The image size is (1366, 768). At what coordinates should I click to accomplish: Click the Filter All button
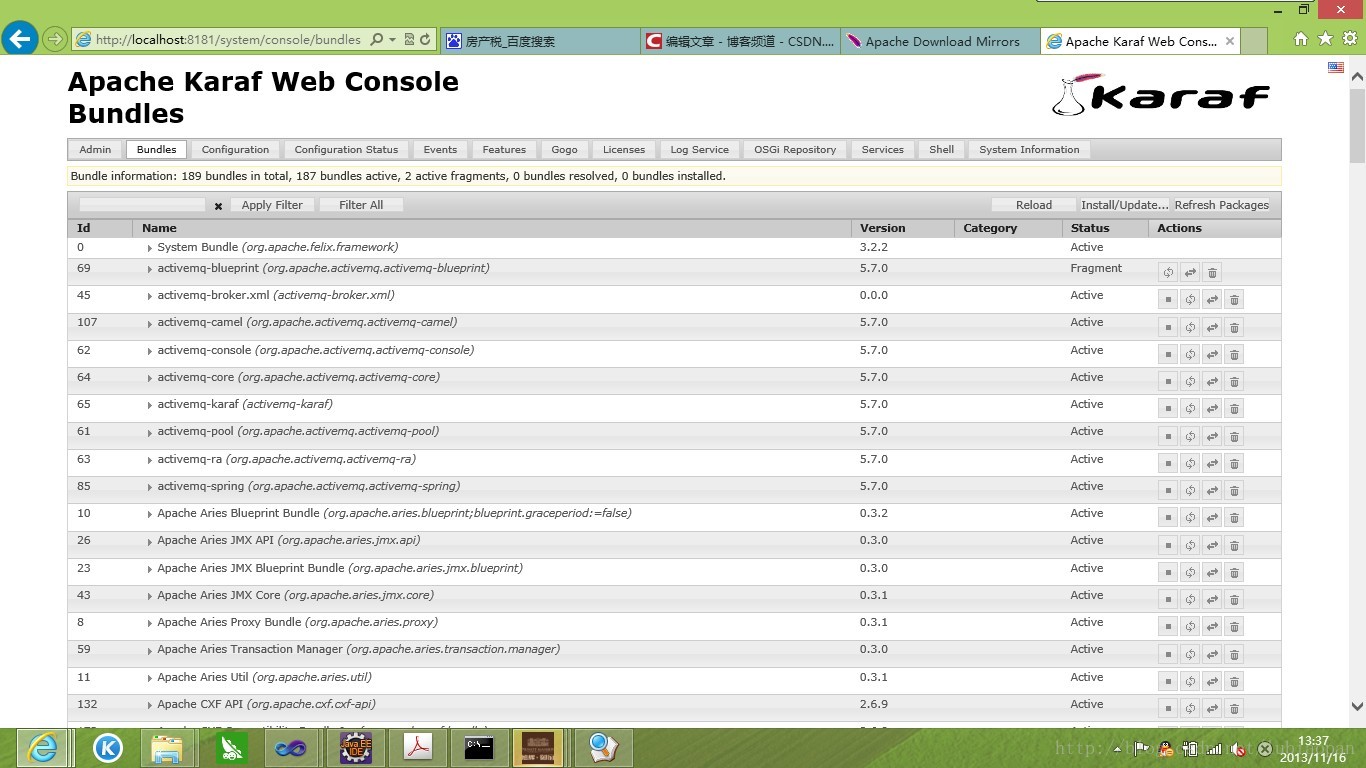tap(361, 205)
